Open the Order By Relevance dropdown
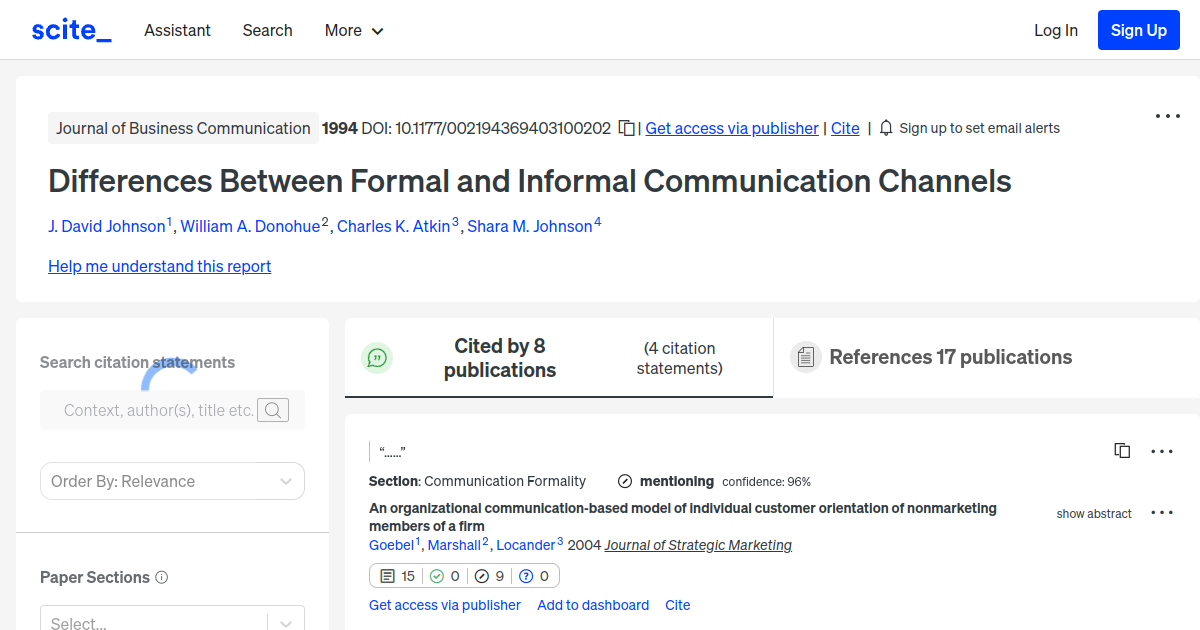1200x630 pixels. pyautogui.click(x=172, y=481)
